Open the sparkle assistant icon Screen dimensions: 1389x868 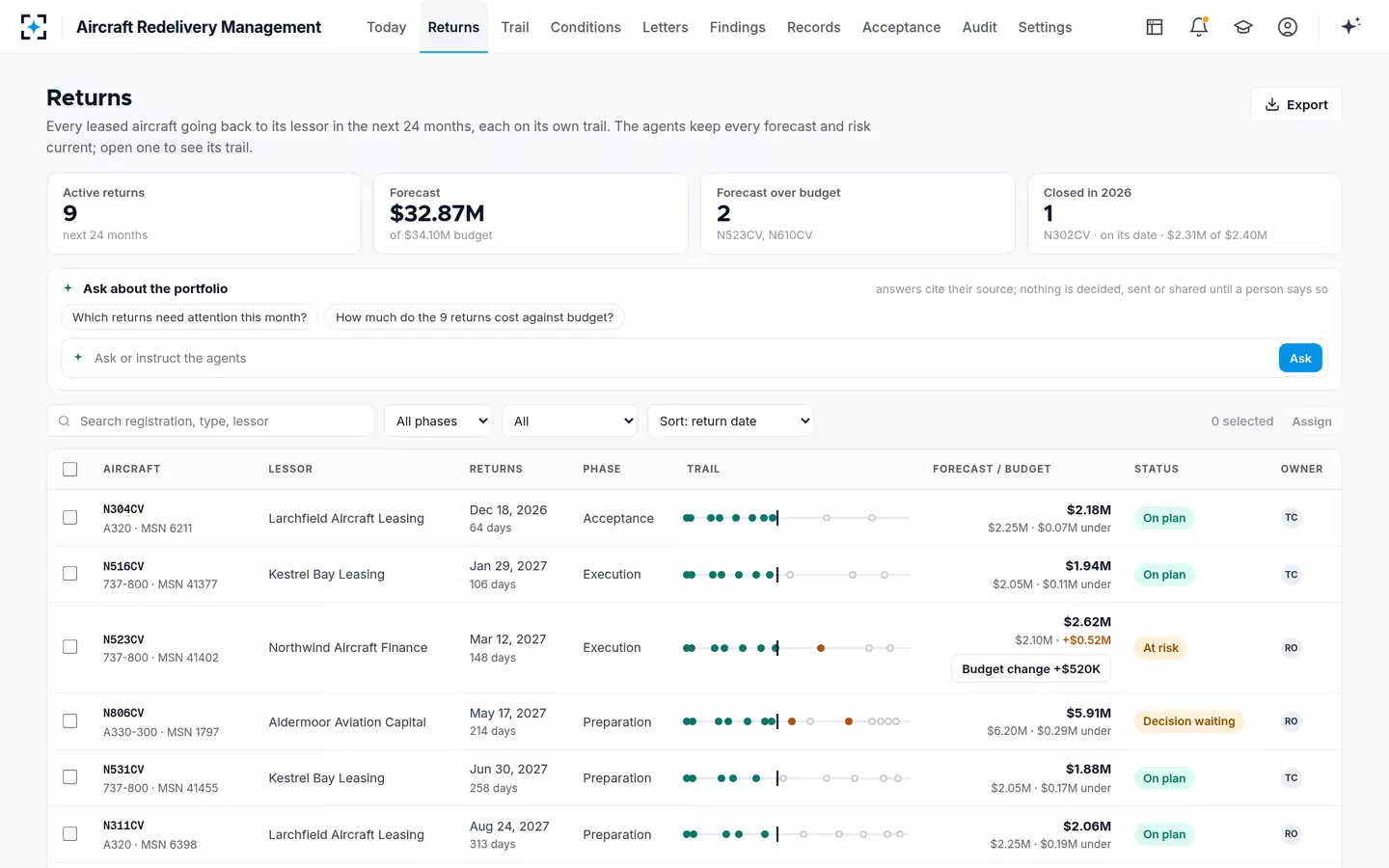tap(1350, 26)
